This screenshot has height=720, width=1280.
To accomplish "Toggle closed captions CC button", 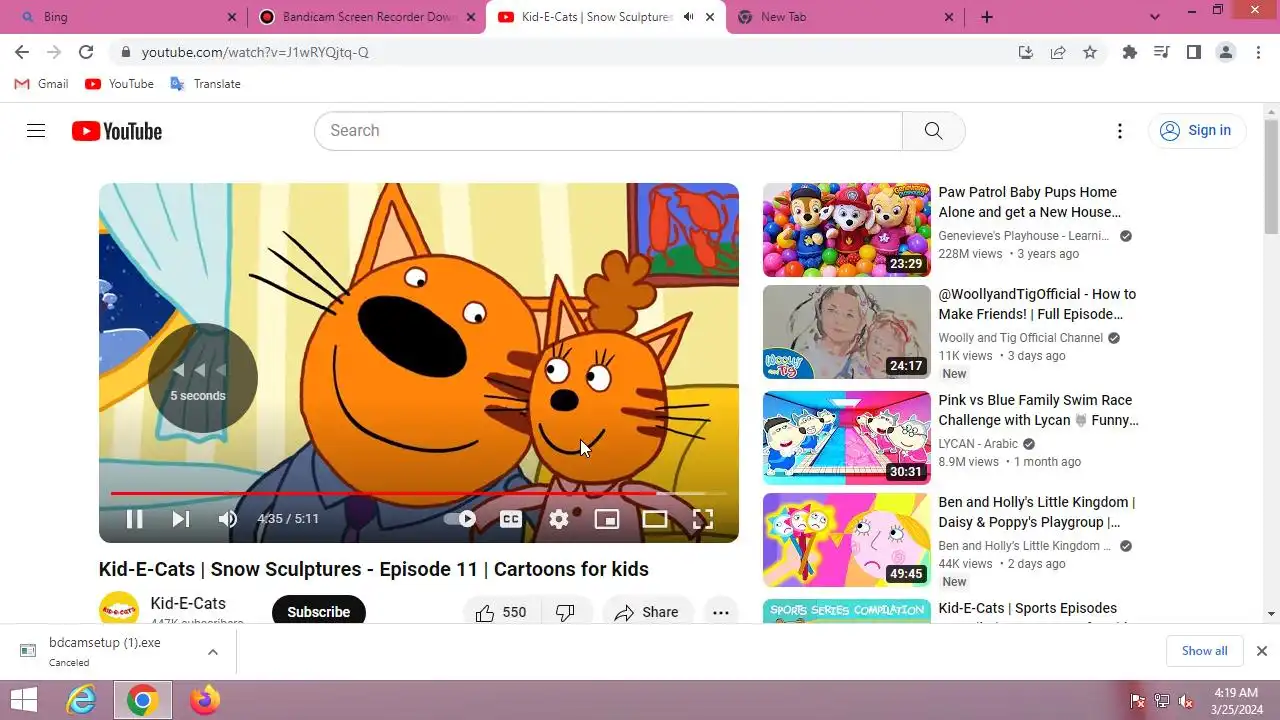I will [x=511, y=519].
